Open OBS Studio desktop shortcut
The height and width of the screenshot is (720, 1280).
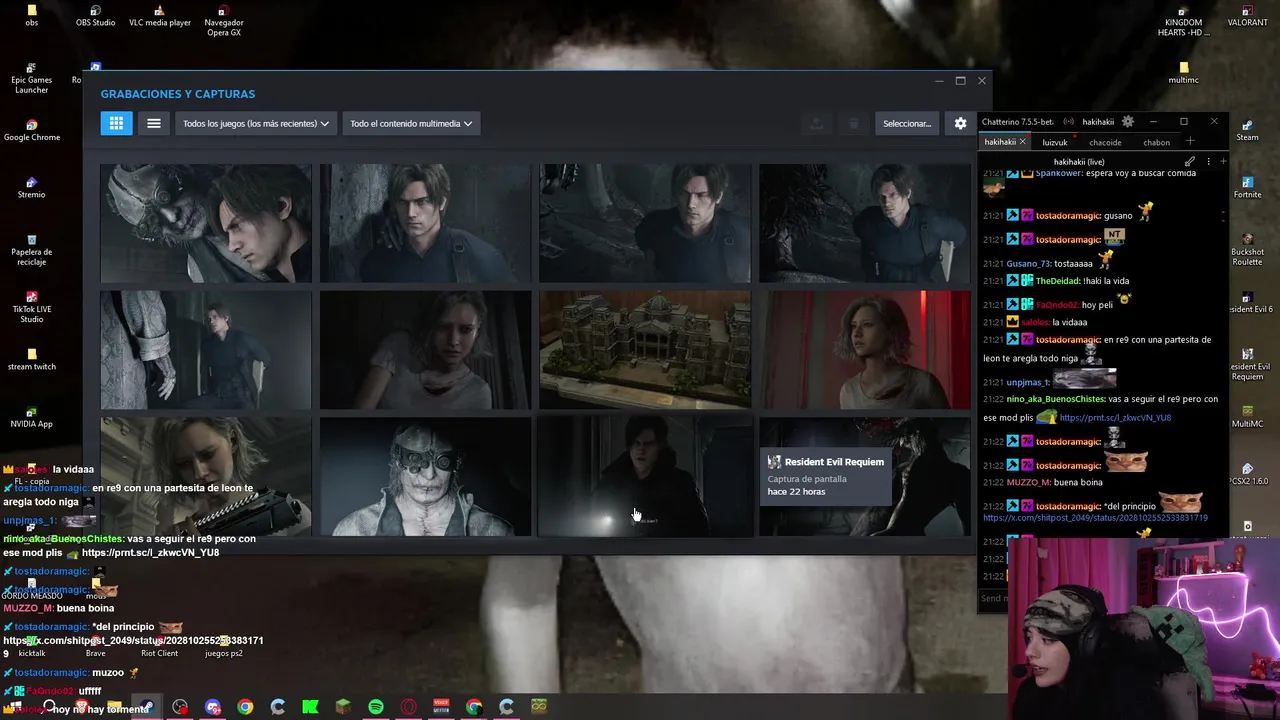tap(96, 16)
